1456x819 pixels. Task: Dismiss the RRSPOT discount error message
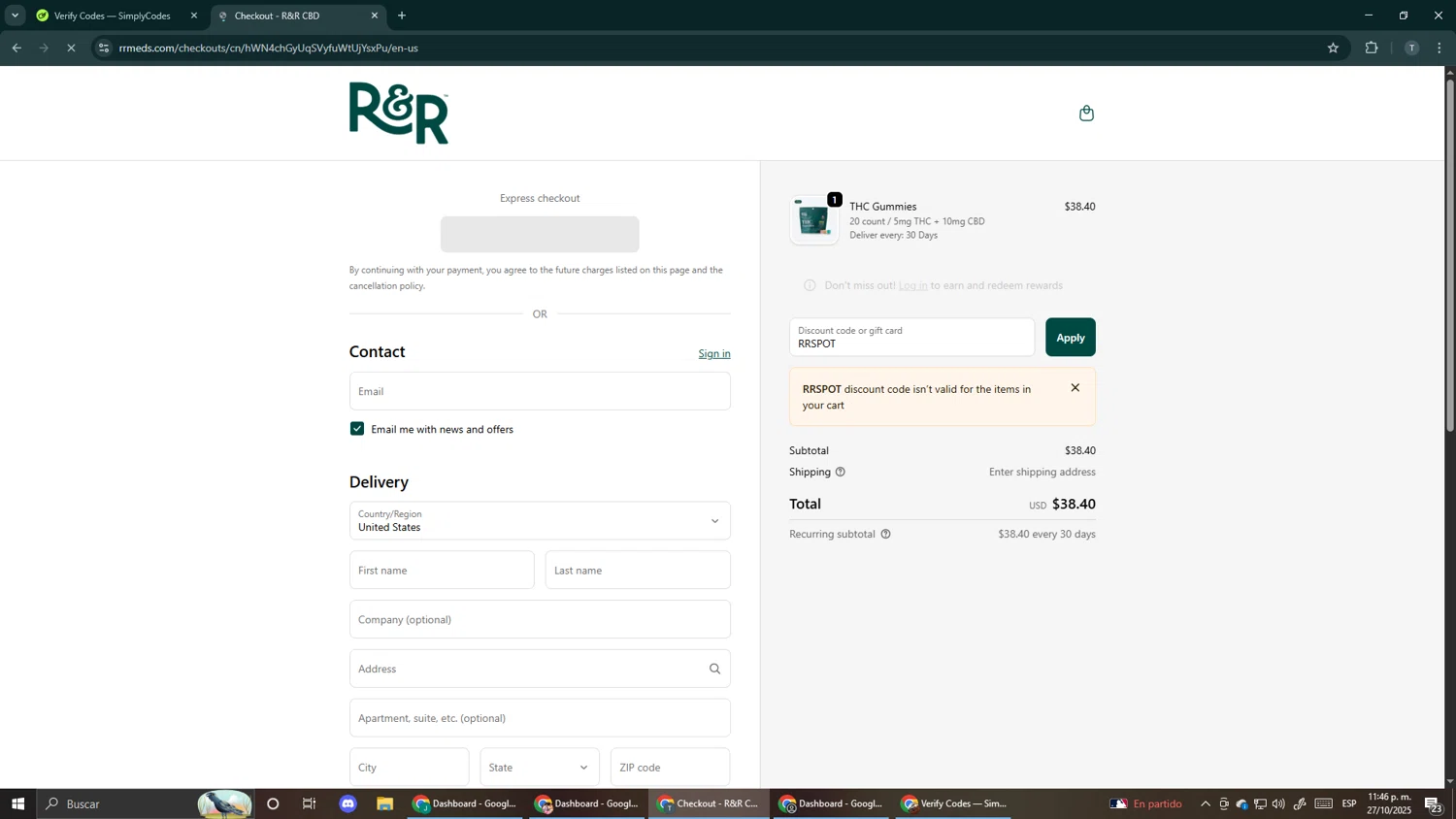pos(1075,388)
